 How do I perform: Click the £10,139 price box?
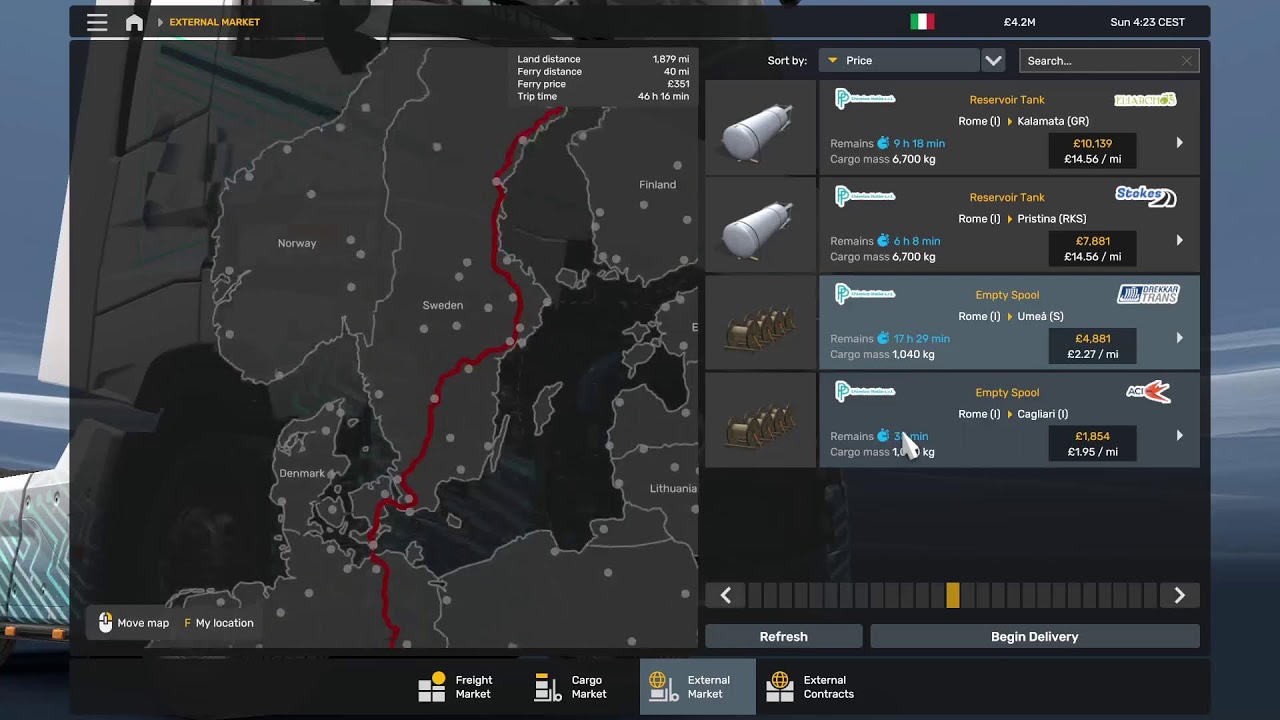pyautogui.click(x=1092, y=151)
